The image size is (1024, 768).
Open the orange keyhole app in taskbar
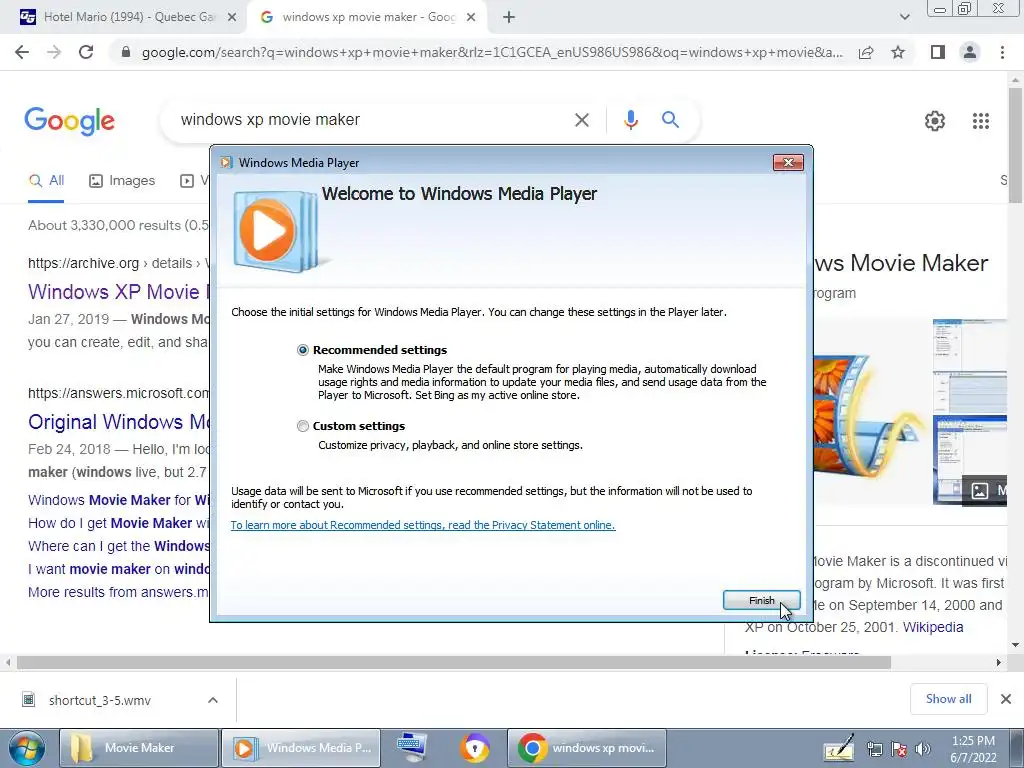point(475,748)
